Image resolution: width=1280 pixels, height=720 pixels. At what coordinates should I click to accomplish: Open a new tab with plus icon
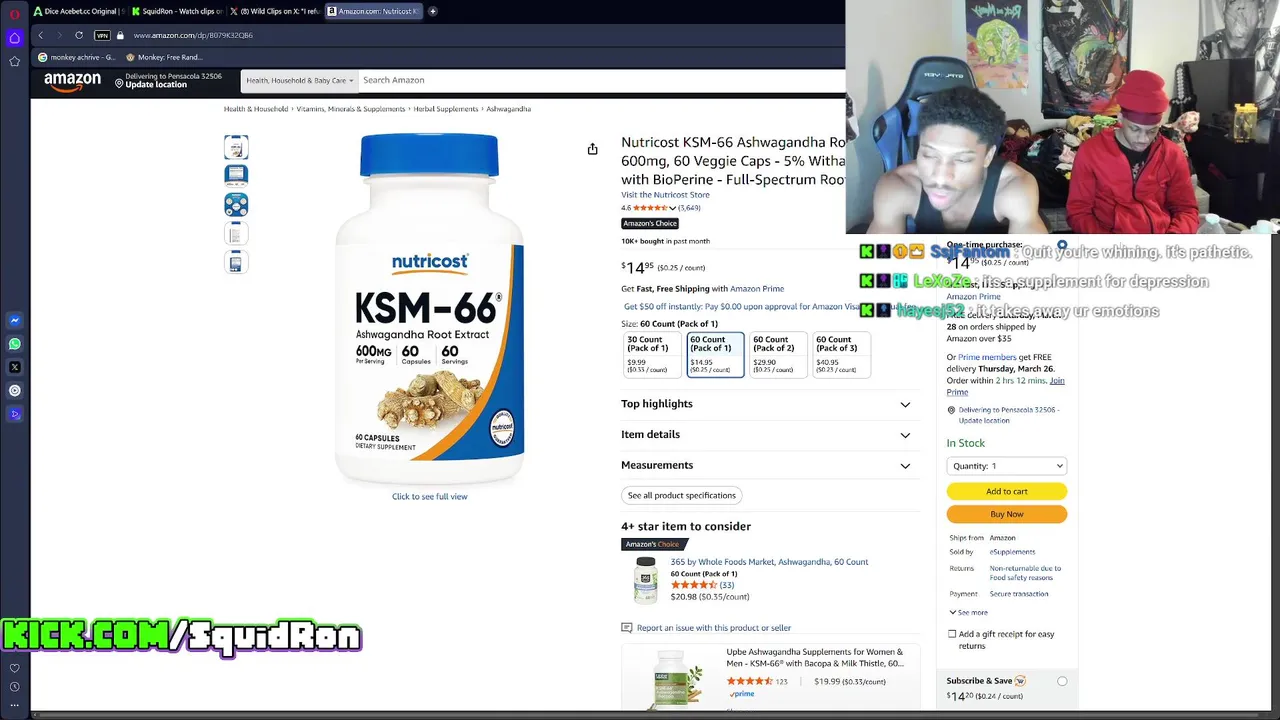tap(432, 11)
